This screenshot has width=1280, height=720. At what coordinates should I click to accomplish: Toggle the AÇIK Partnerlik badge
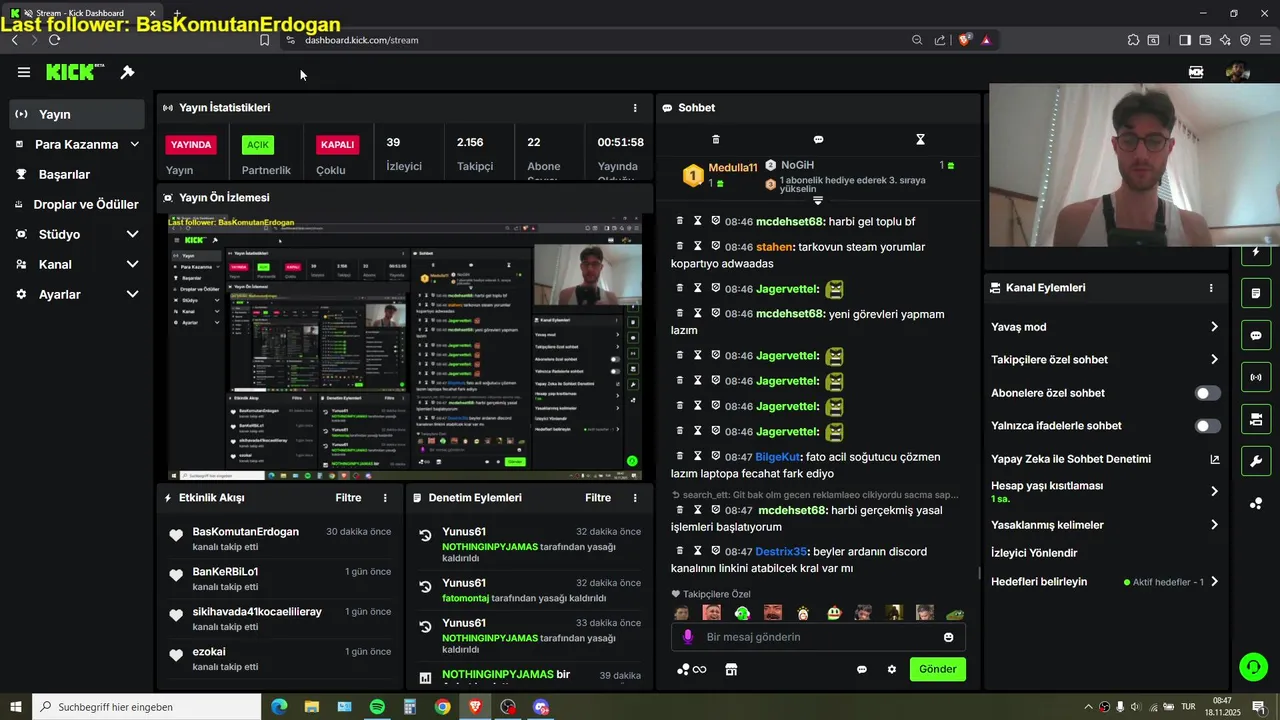click(x=258, y=145)
